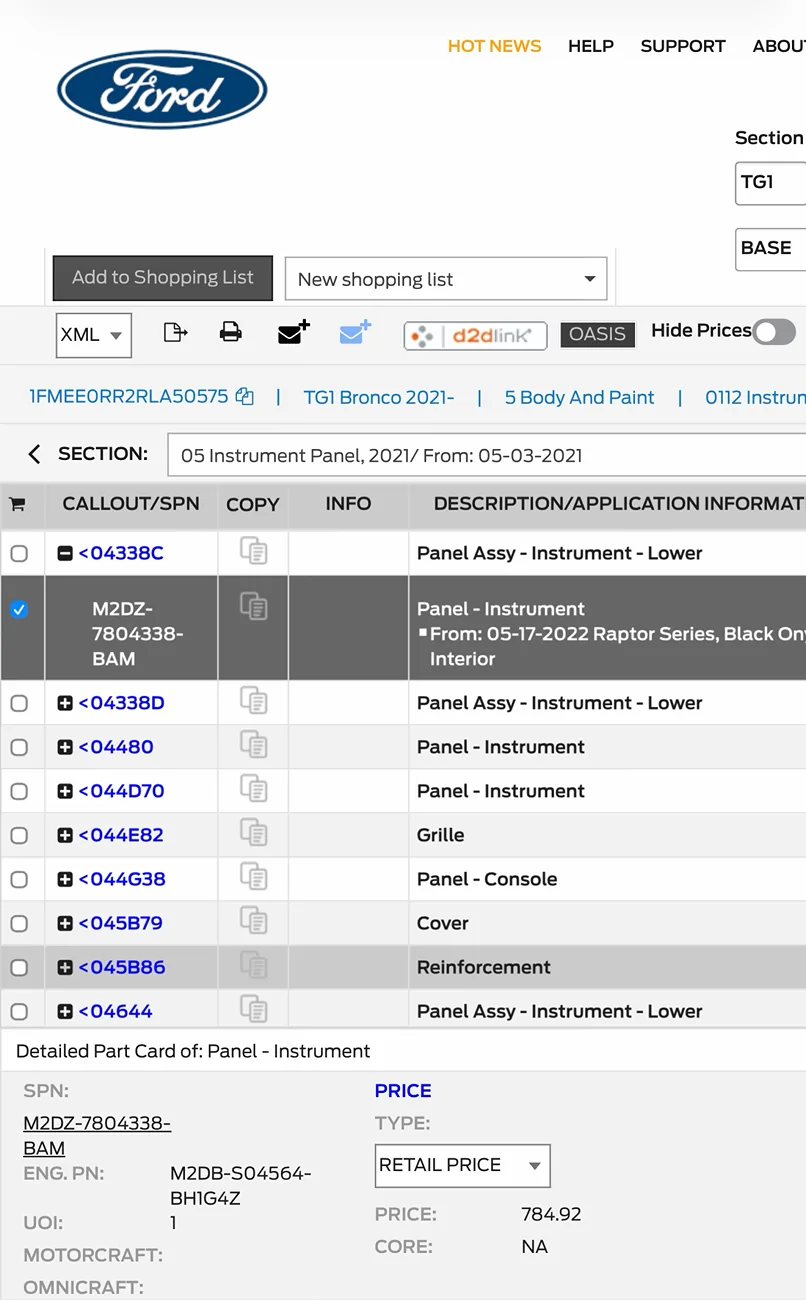Image resolution: width=806 pixels, height=1300 pixels.
Task: Click the TG1 section input field
Action: coord(770,183)
